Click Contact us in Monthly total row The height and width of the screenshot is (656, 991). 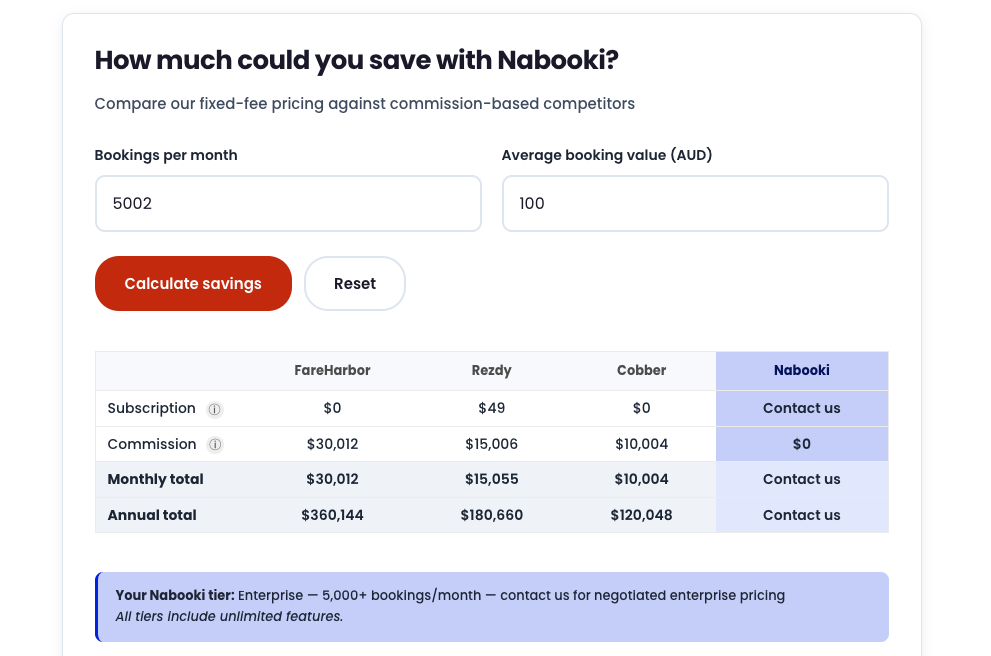point(802,479)
